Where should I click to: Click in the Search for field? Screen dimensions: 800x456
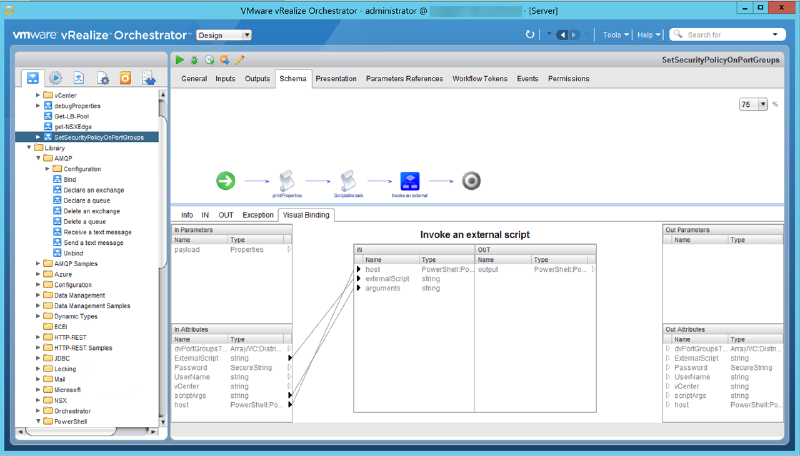point(727,35)
